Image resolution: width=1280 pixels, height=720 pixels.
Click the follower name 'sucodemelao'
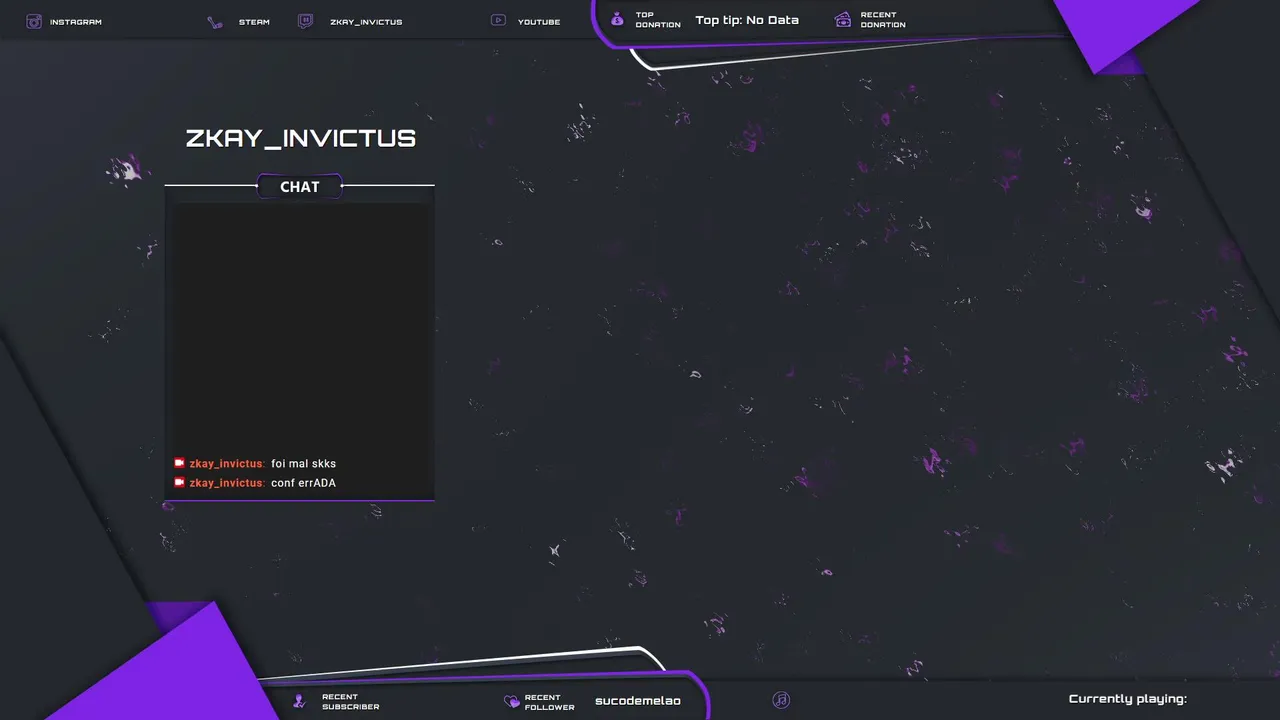(638, 701)
